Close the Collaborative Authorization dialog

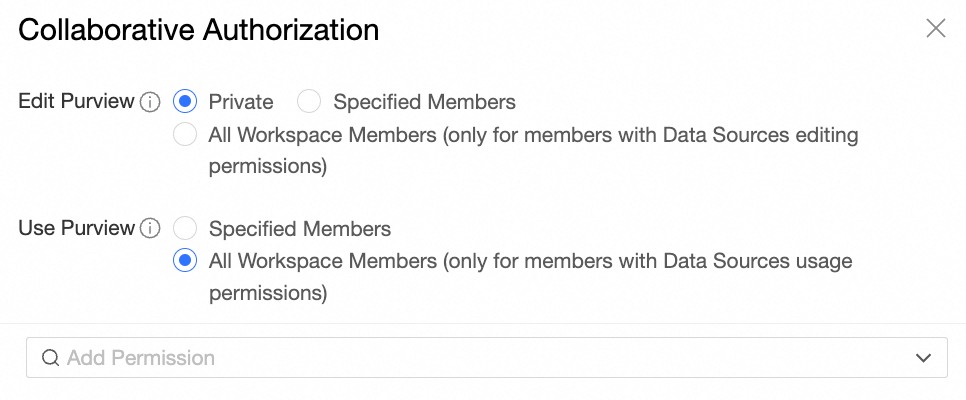[x=936, y=28]
